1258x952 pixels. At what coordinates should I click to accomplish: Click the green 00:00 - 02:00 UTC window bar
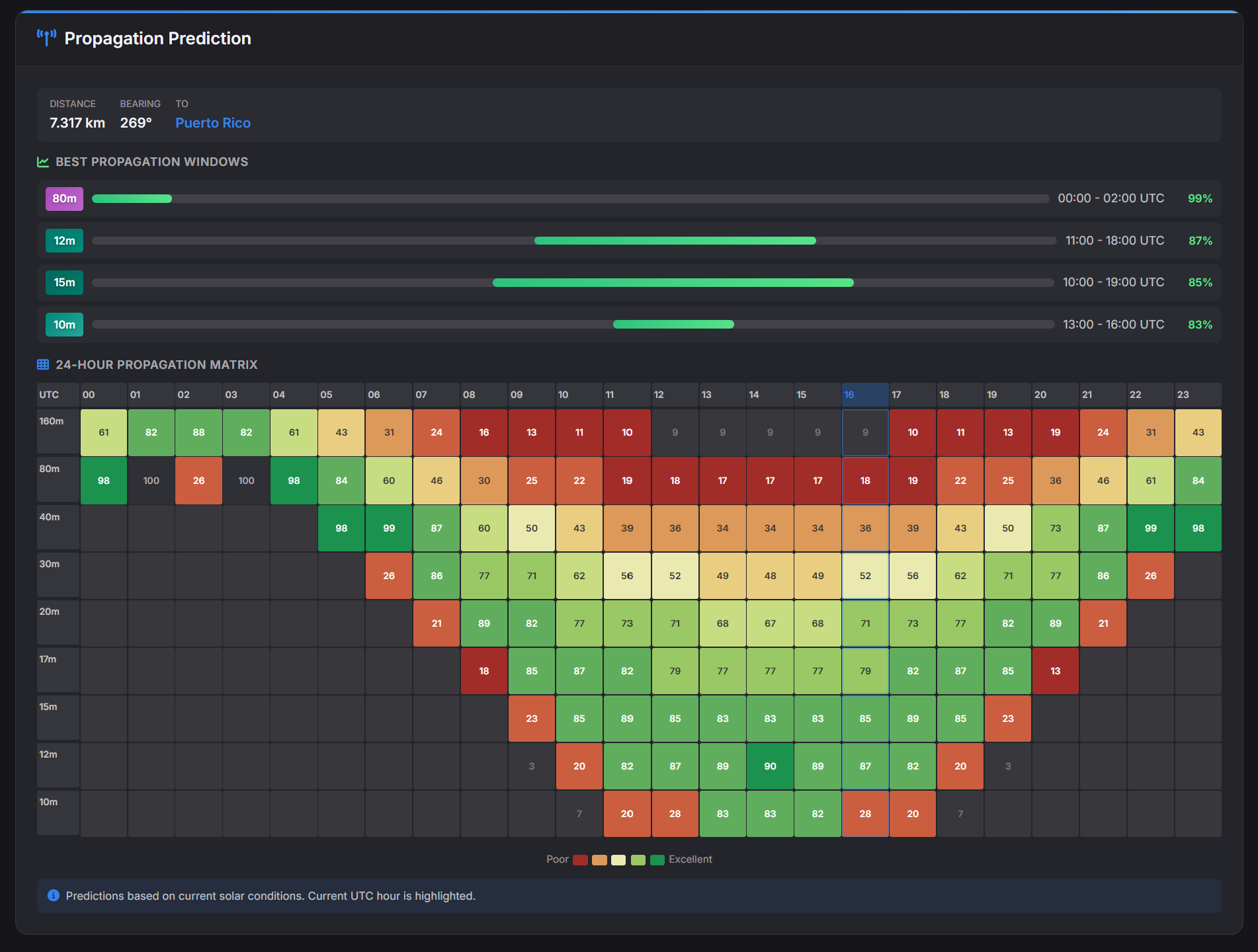point(132,198)
